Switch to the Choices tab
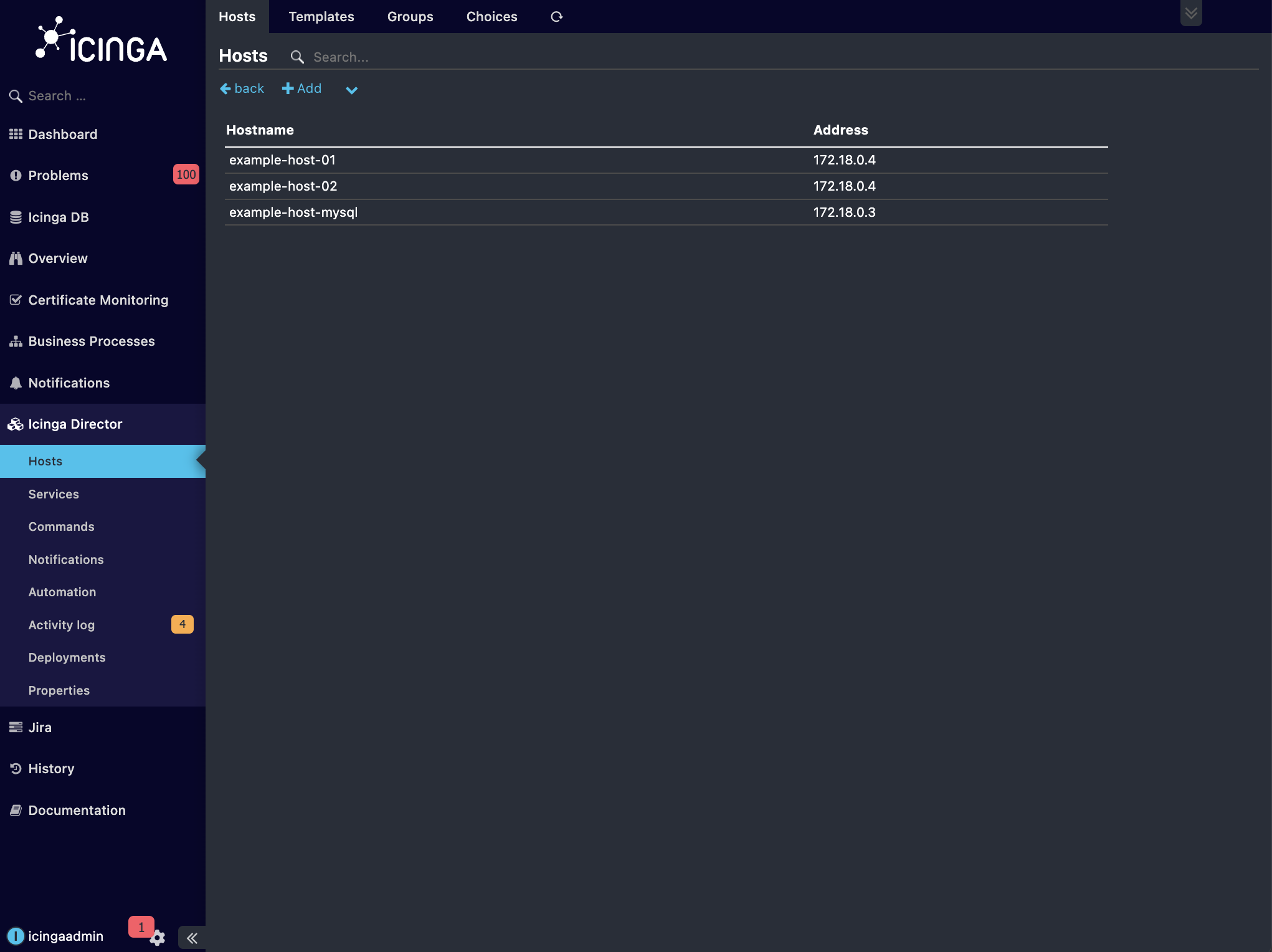This screenshot has height=952, width=1272. pyautogui.click(x=492, y=17)
